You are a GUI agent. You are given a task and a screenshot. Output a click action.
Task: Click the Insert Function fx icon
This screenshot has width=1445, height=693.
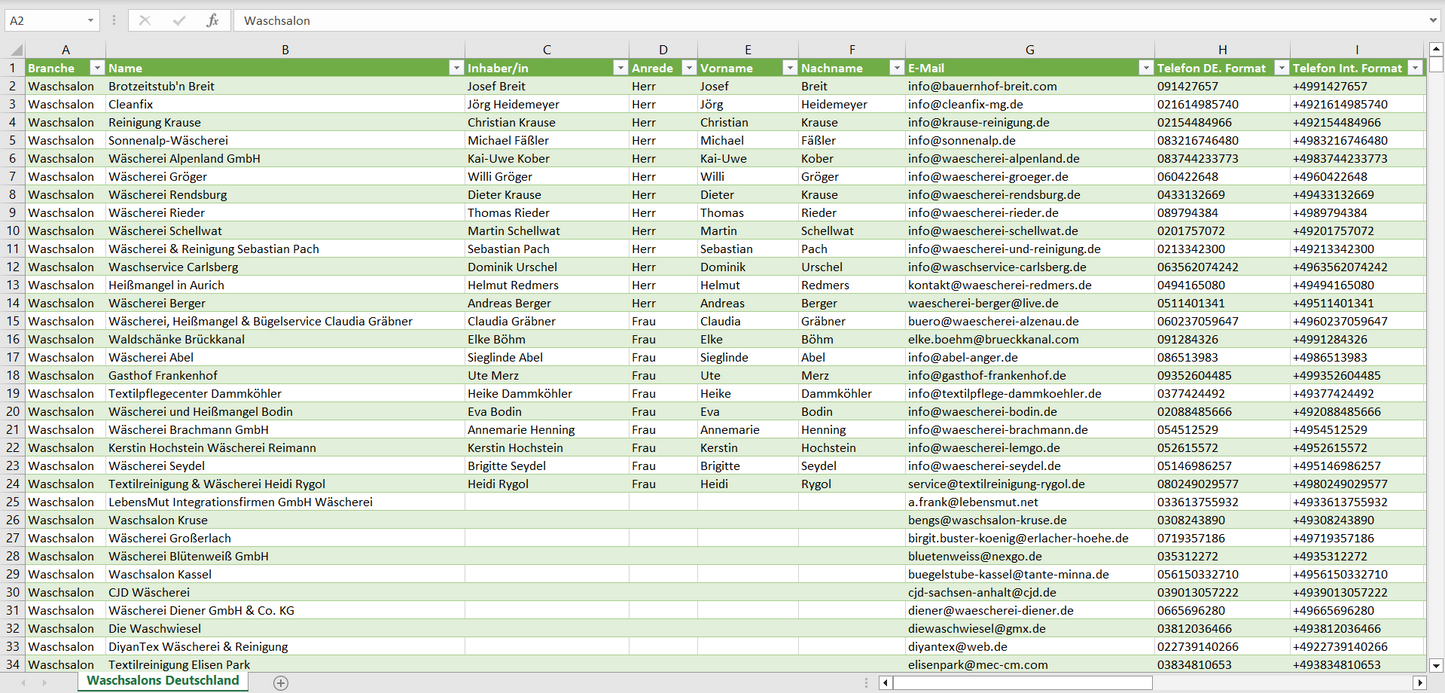pyautogui.click(x=212, y=20)
